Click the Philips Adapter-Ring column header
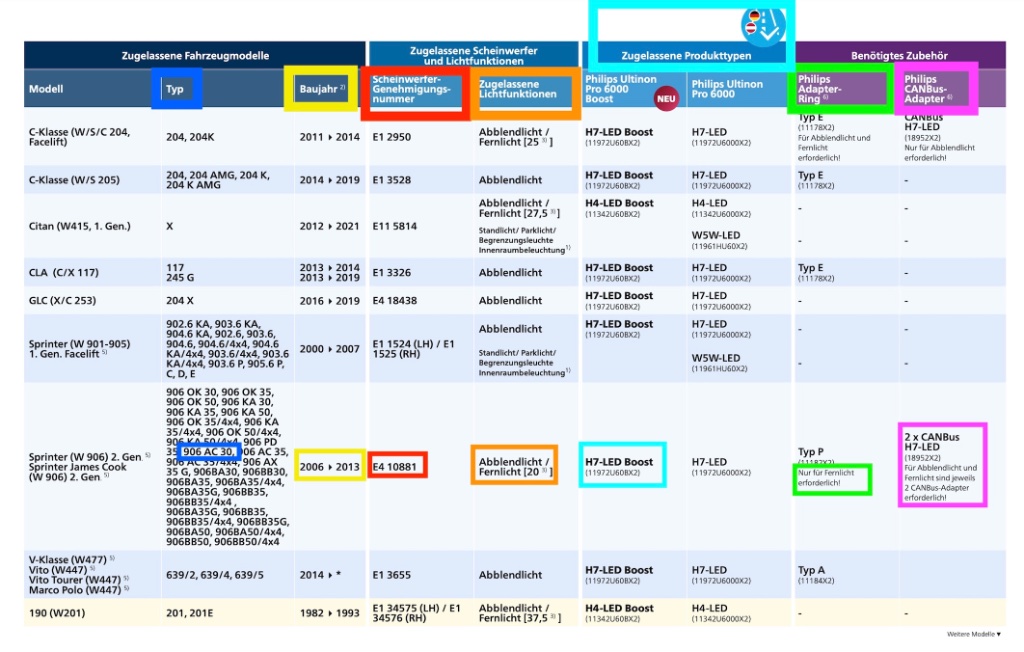Viewport: 1024px width, 652px height. tap(842, 89)
